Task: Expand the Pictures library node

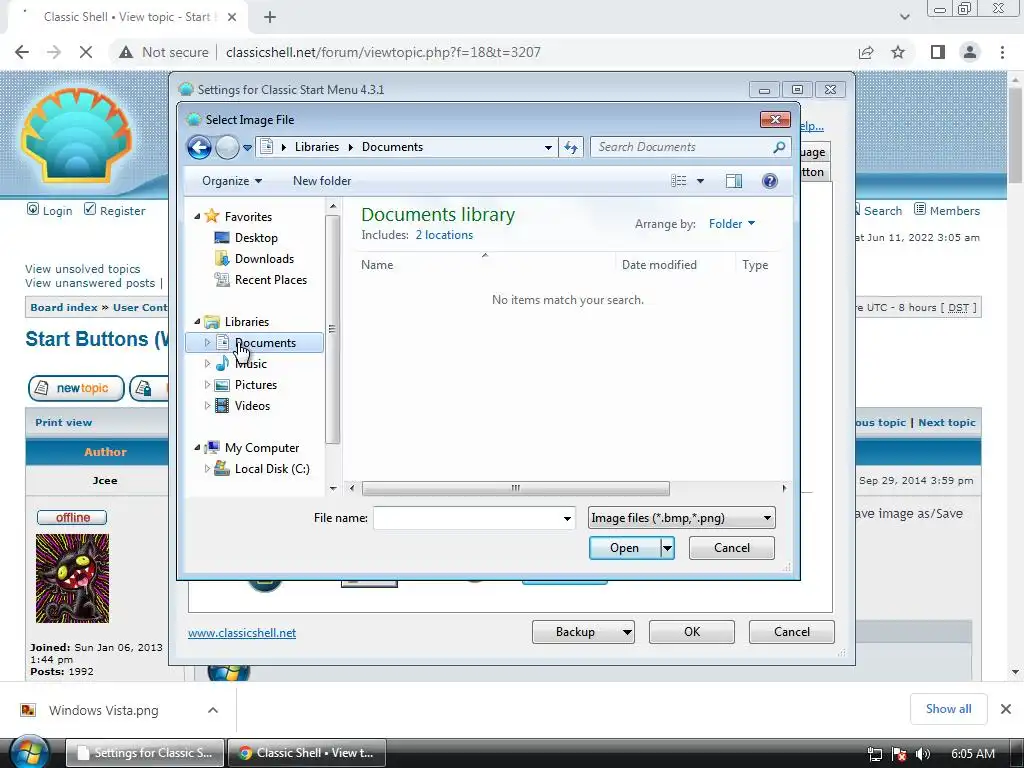Action: coord(207,385)
